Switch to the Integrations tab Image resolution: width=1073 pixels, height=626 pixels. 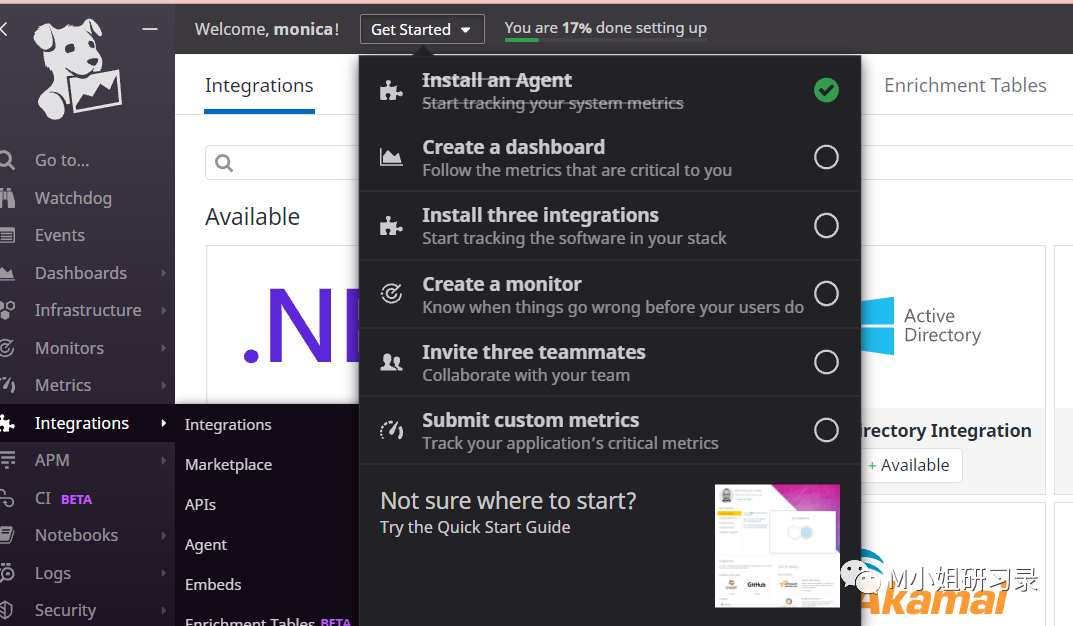(x=259, y=86)
